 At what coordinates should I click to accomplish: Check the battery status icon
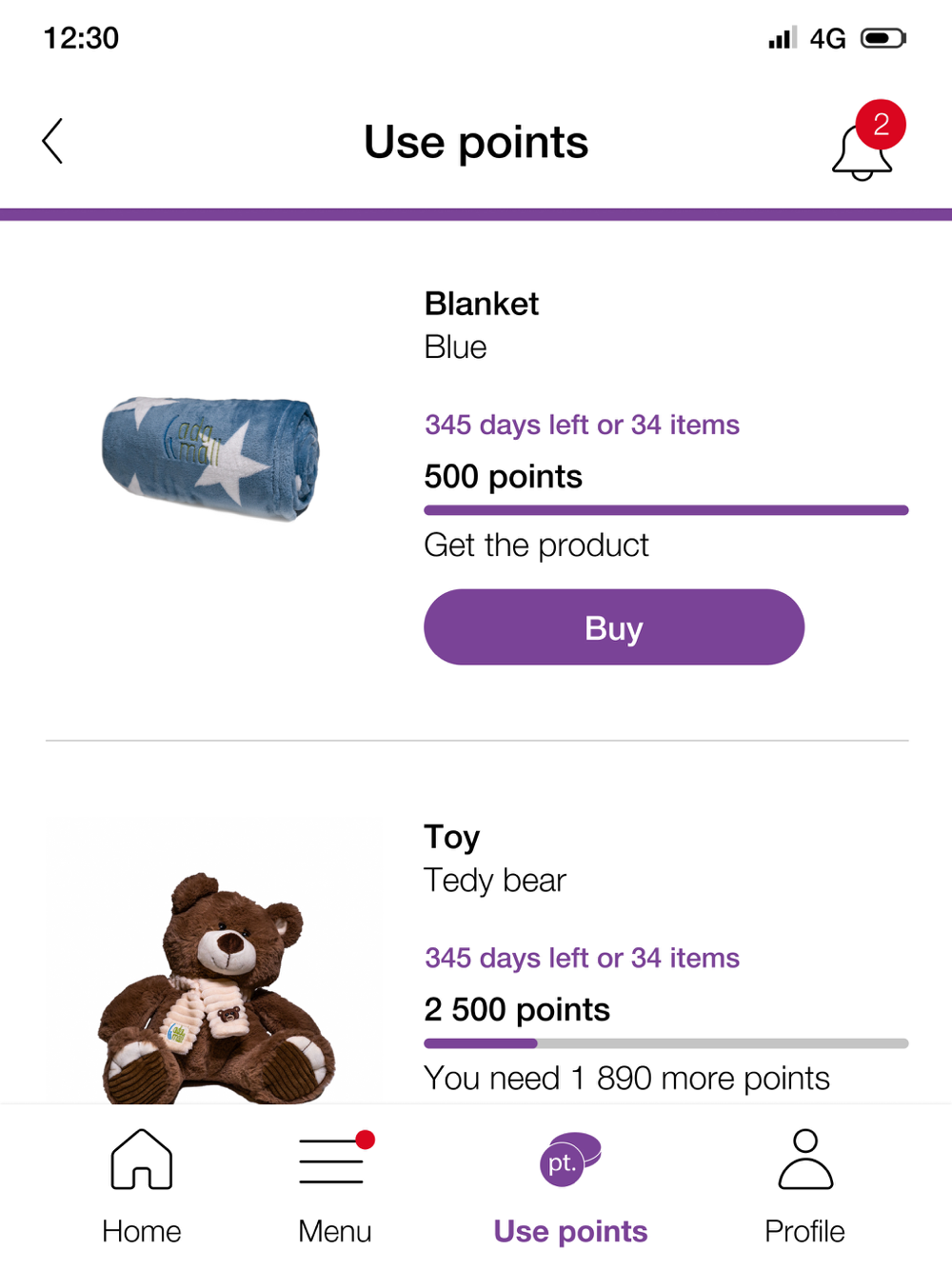point(883,38)
